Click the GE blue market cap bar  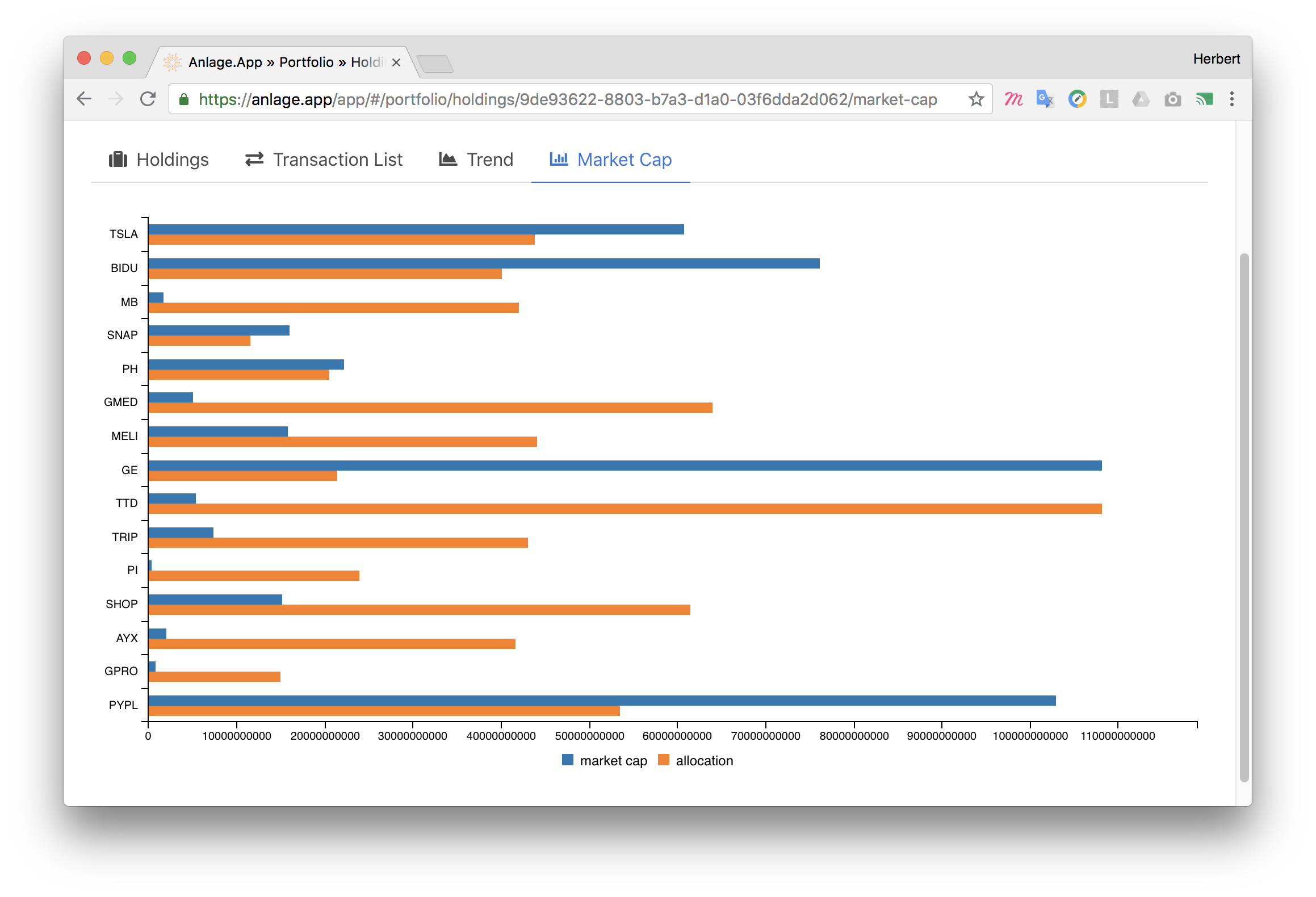[625, 466]
